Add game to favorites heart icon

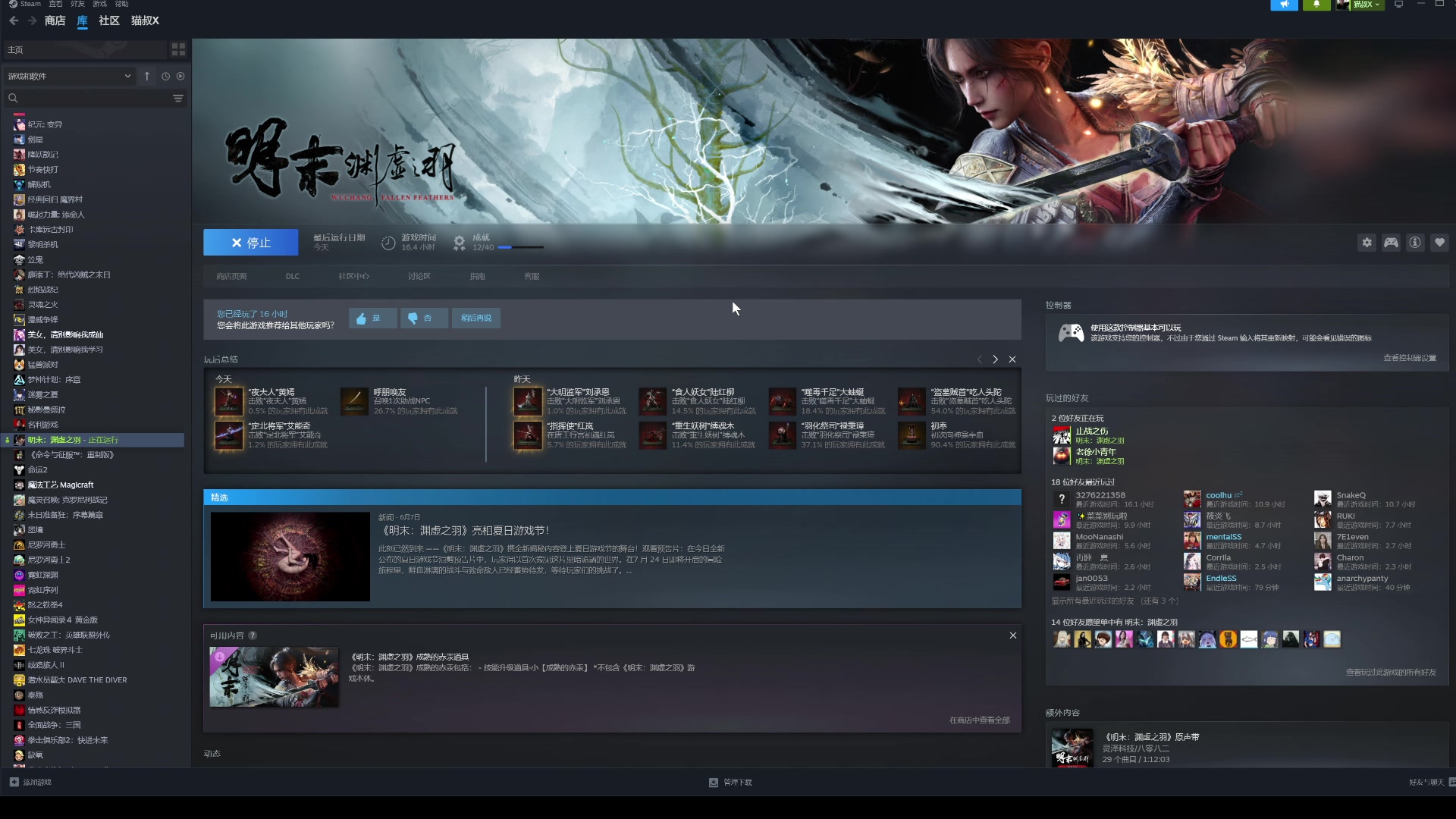tap(1439, 243)
